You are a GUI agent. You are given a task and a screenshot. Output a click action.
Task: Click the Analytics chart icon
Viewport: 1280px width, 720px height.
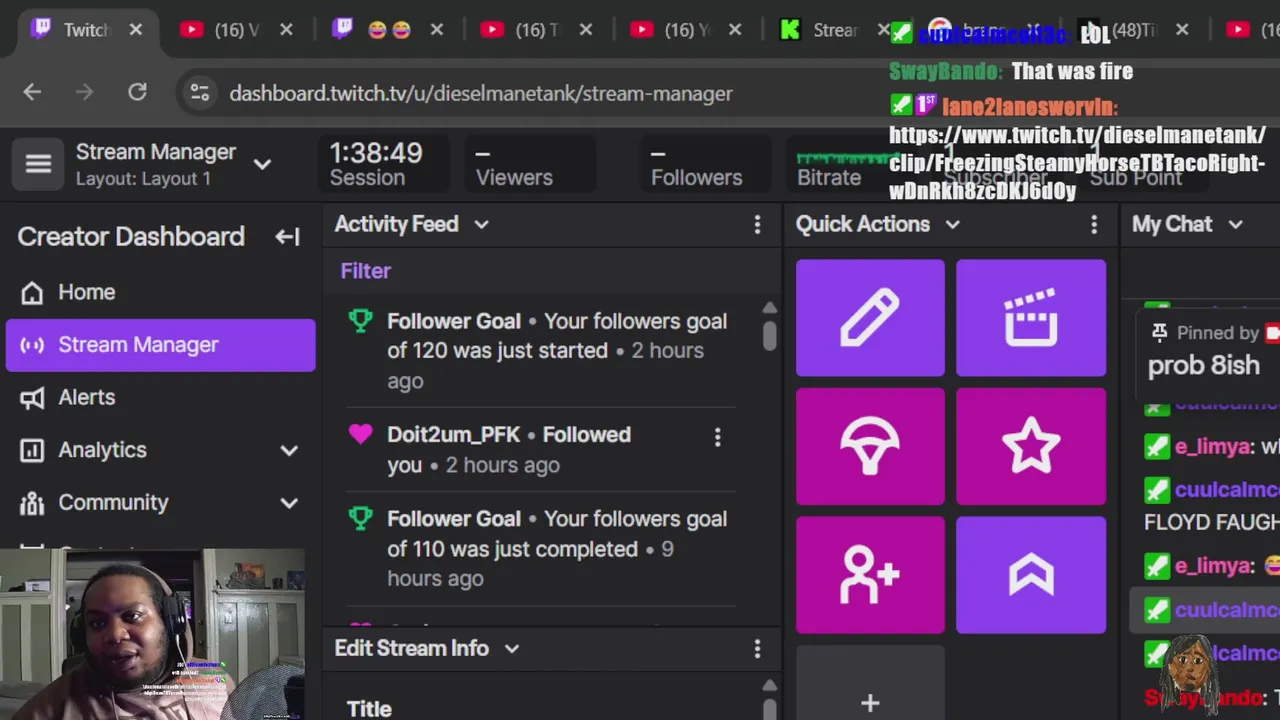pos(32,450)
